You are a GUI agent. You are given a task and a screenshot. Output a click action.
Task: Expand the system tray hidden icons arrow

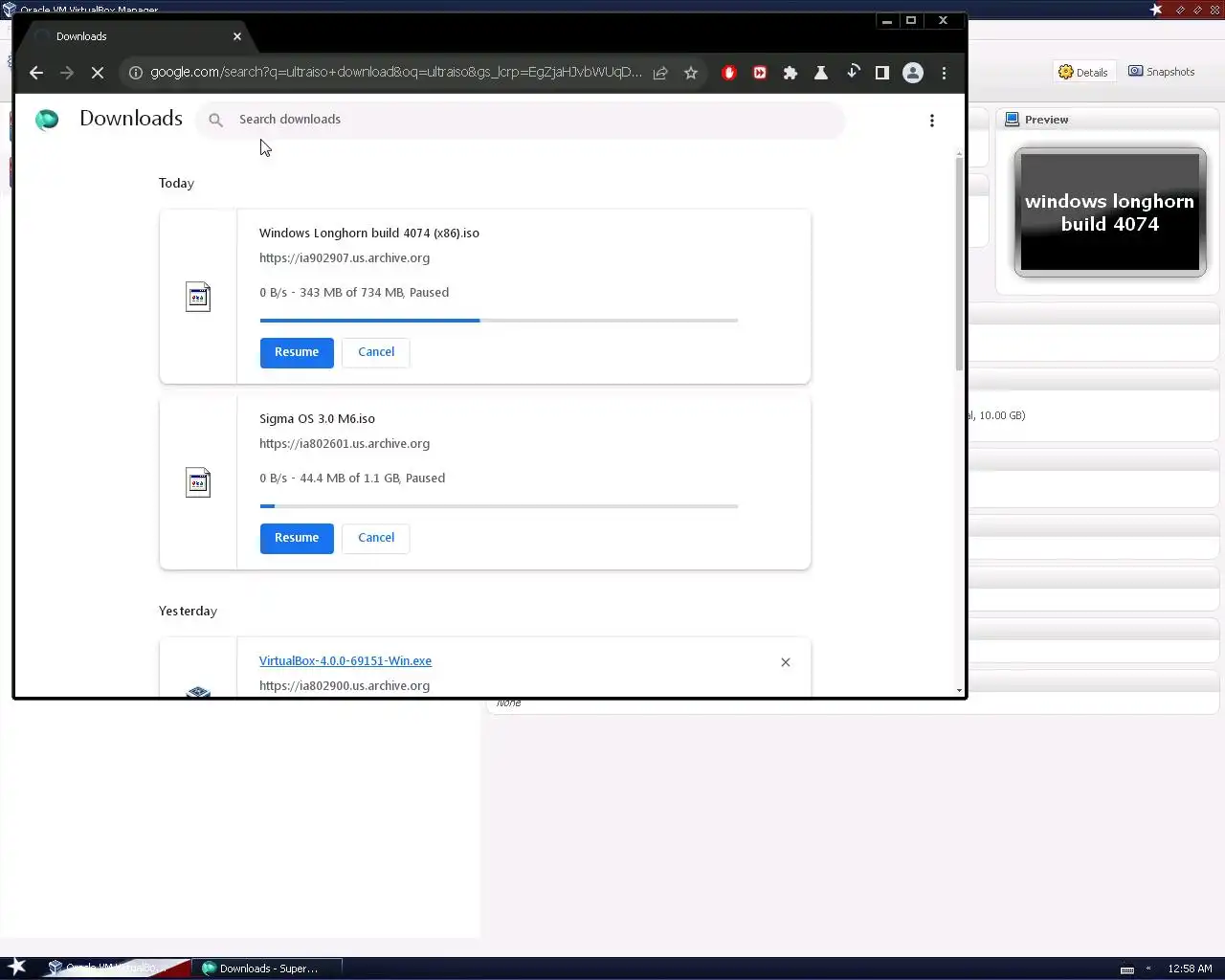tap(1148, 969)
